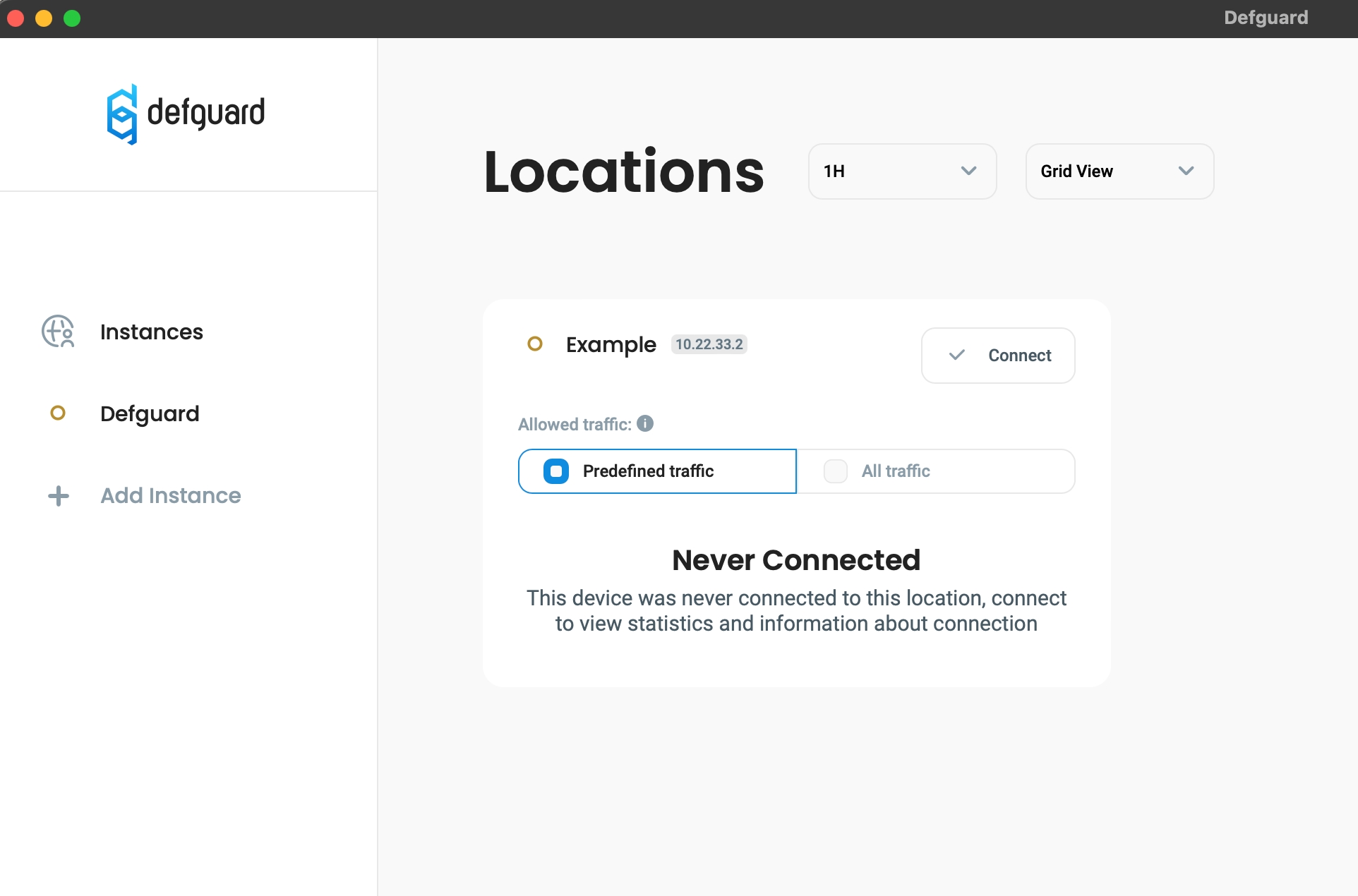1358x896 pixels.
Task: Open the 1H time range dropdown
Action: pos(901,171)
